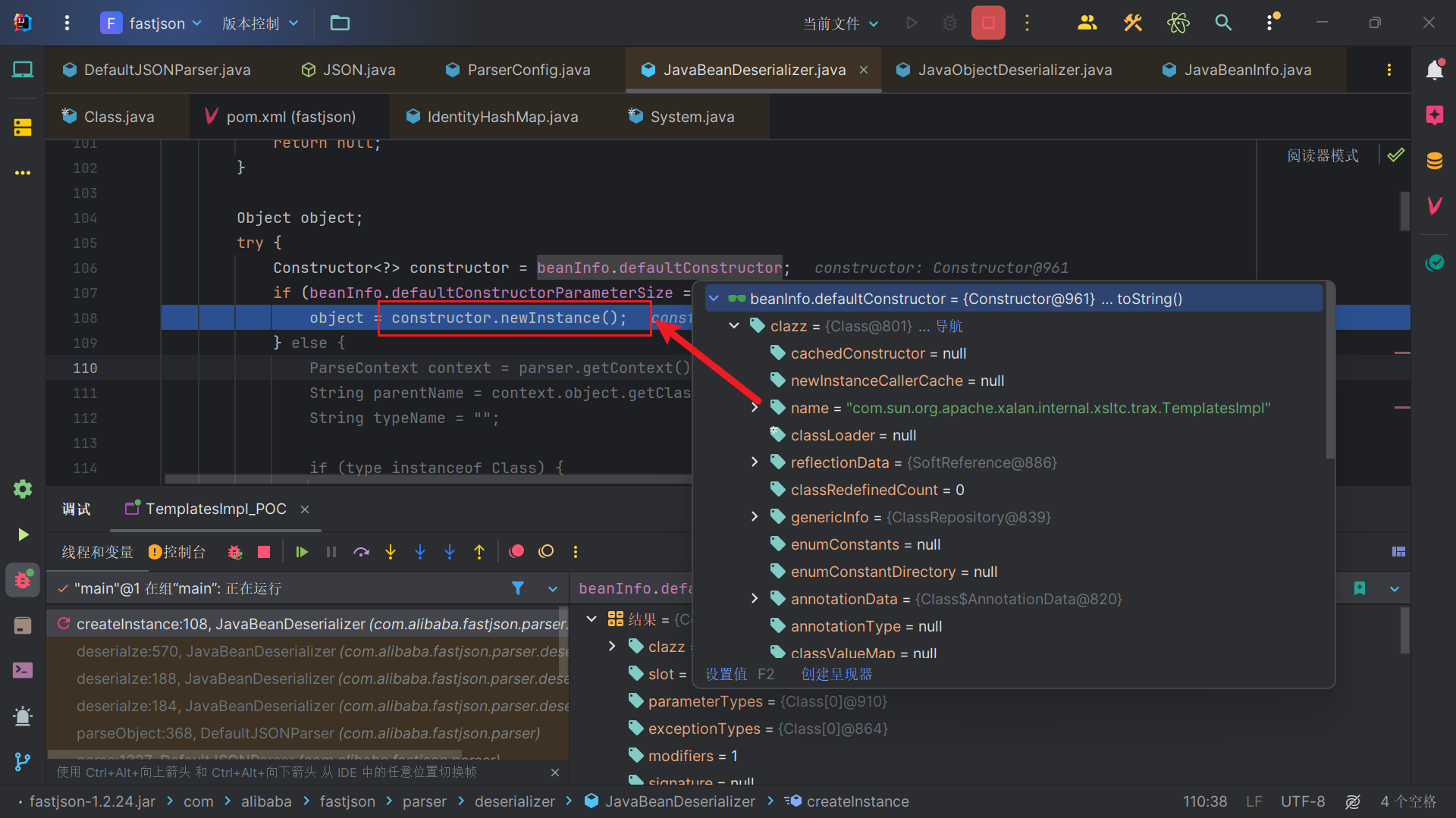Open Search Everywhere magnifier

[1223, 24]
